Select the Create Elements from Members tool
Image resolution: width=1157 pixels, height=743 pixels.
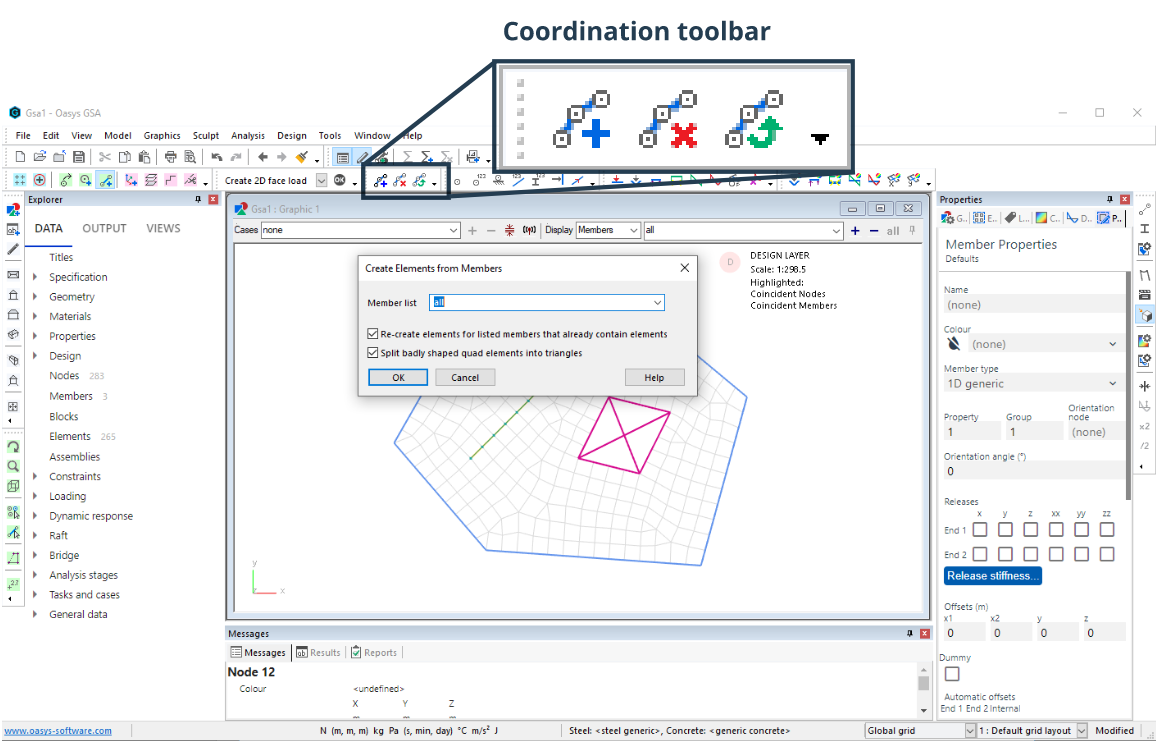pos(380,180)
